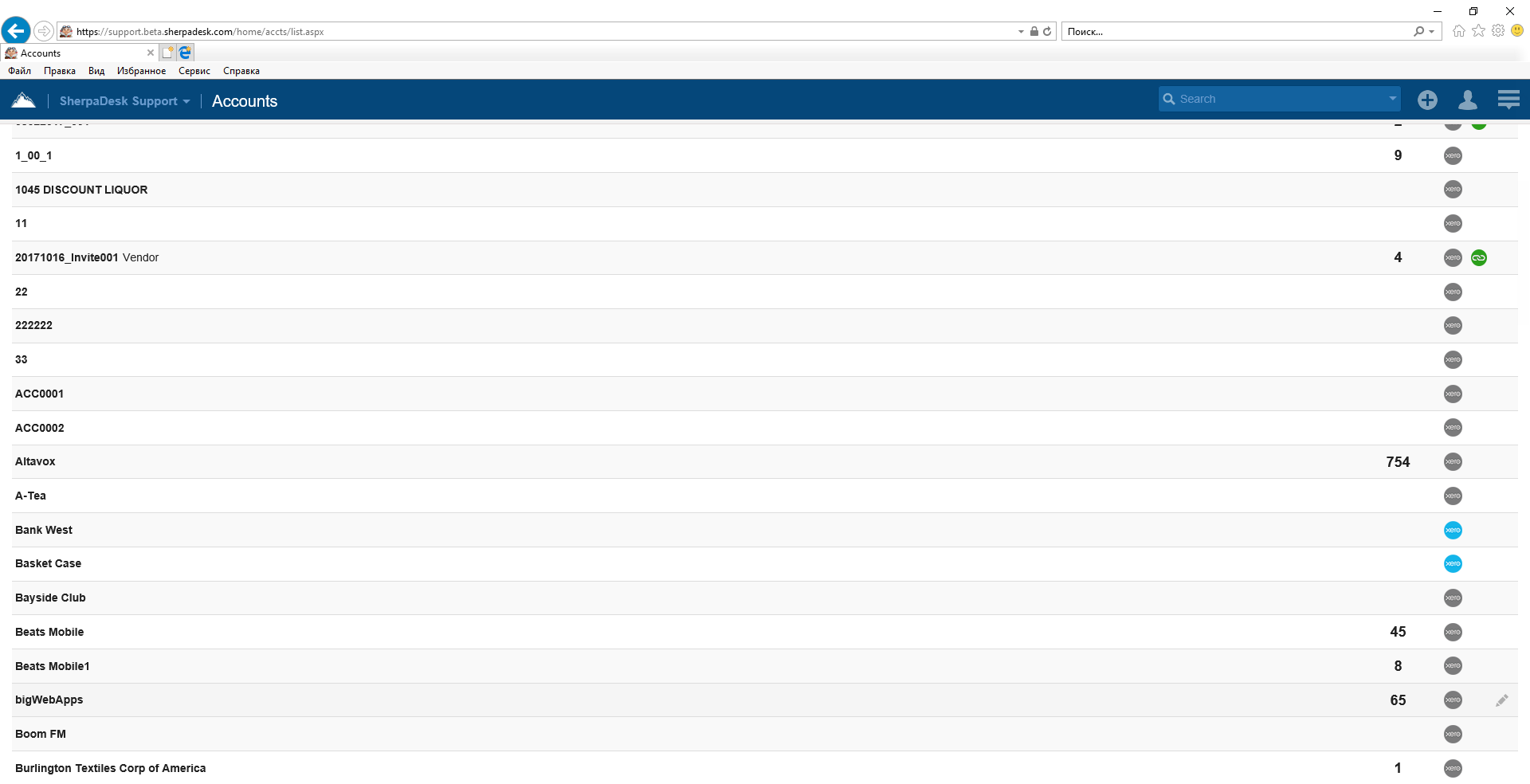Open the Burlington Textiles Corp of America account
Screen dimensions: 1530x784
[x=110, y=768]
